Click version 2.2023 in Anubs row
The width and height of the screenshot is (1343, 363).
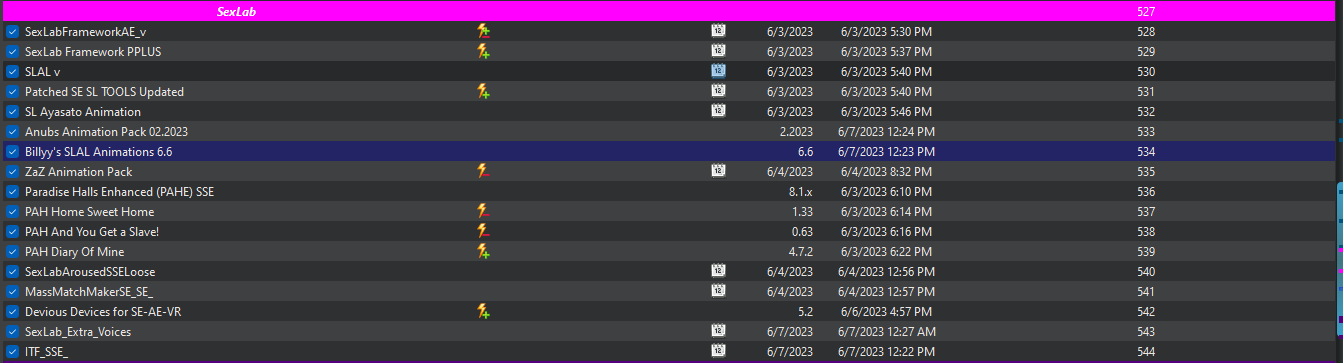click(796, 132)
